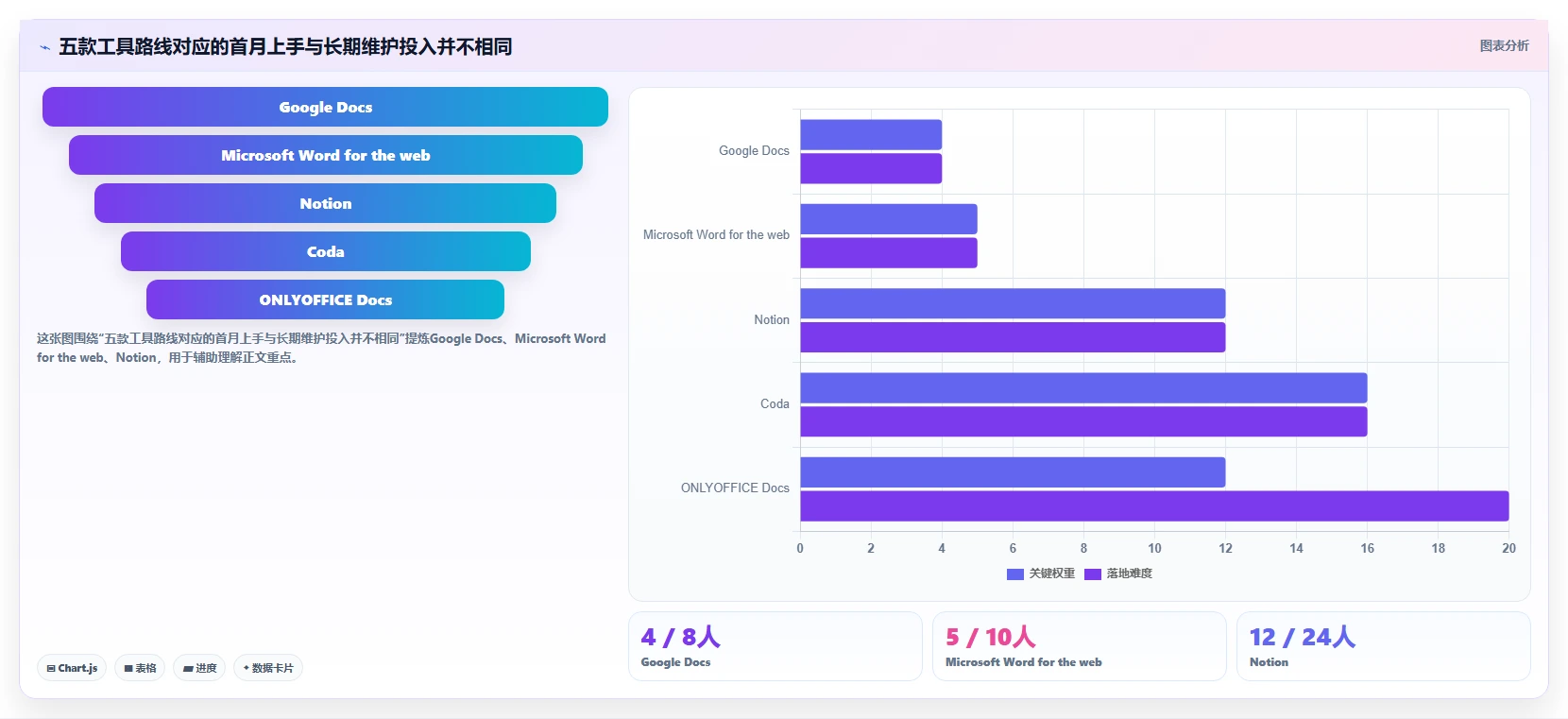This screenshot has width=1568, height=719.
Task: Select the Google Docs funnel stage
Action: [325, 107]
